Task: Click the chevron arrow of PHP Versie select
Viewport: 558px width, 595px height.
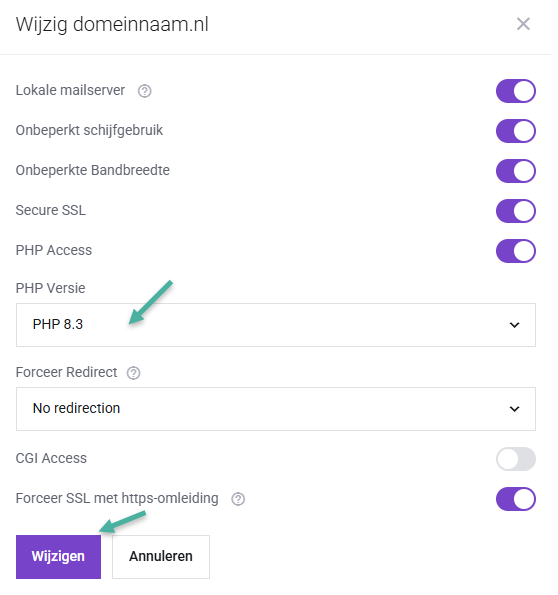Action: click(514, 325)
